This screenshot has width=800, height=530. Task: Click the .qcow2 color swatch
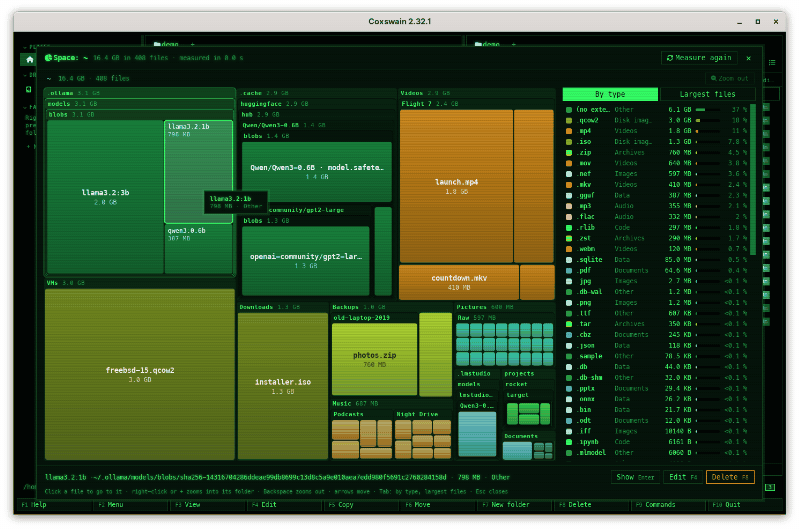pyautogui.click(x=569, y=120)
